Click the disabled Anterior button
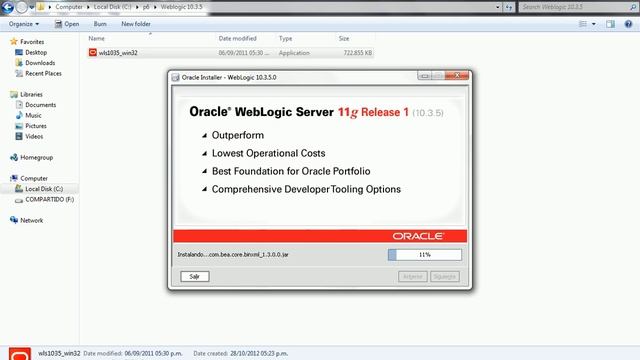This screenshot has width=640, height=360. coord(413,276)
